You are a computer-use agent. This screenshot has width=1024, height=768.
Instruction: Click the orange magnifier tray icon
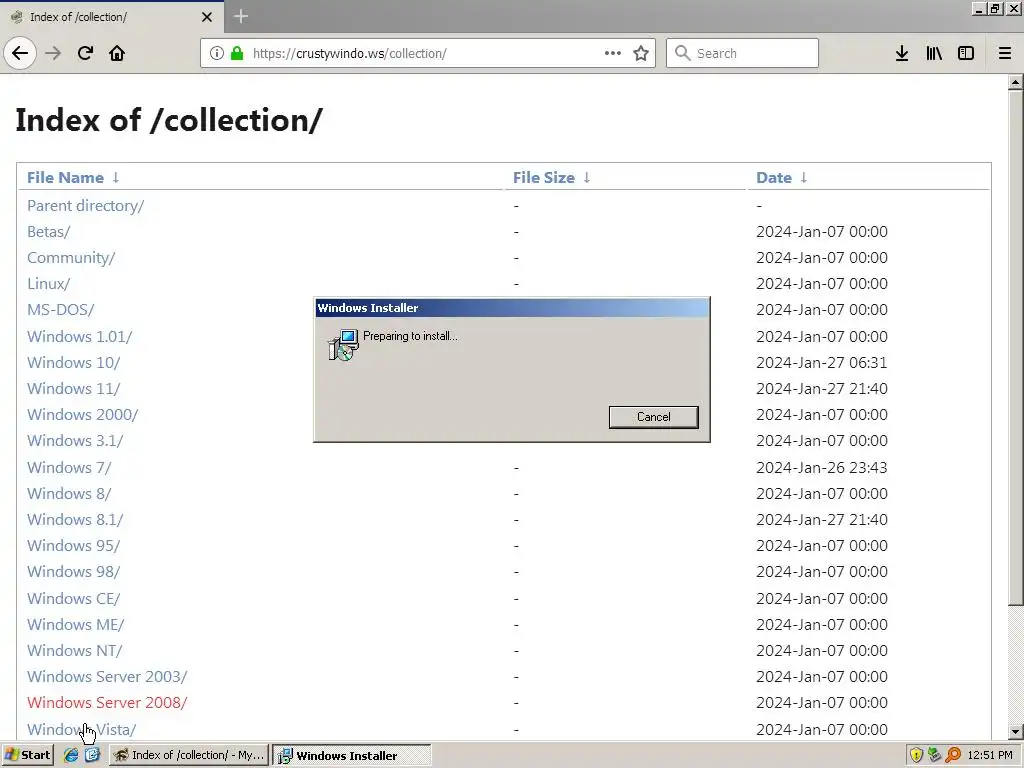pyautogui.click(x=953, y=756)
